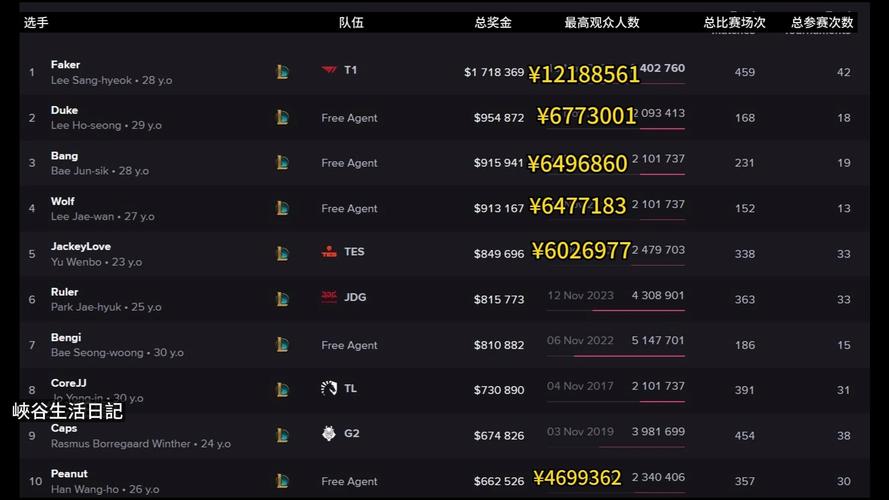
Task: Open Ruler's player name link
Action: click(64, 292)
